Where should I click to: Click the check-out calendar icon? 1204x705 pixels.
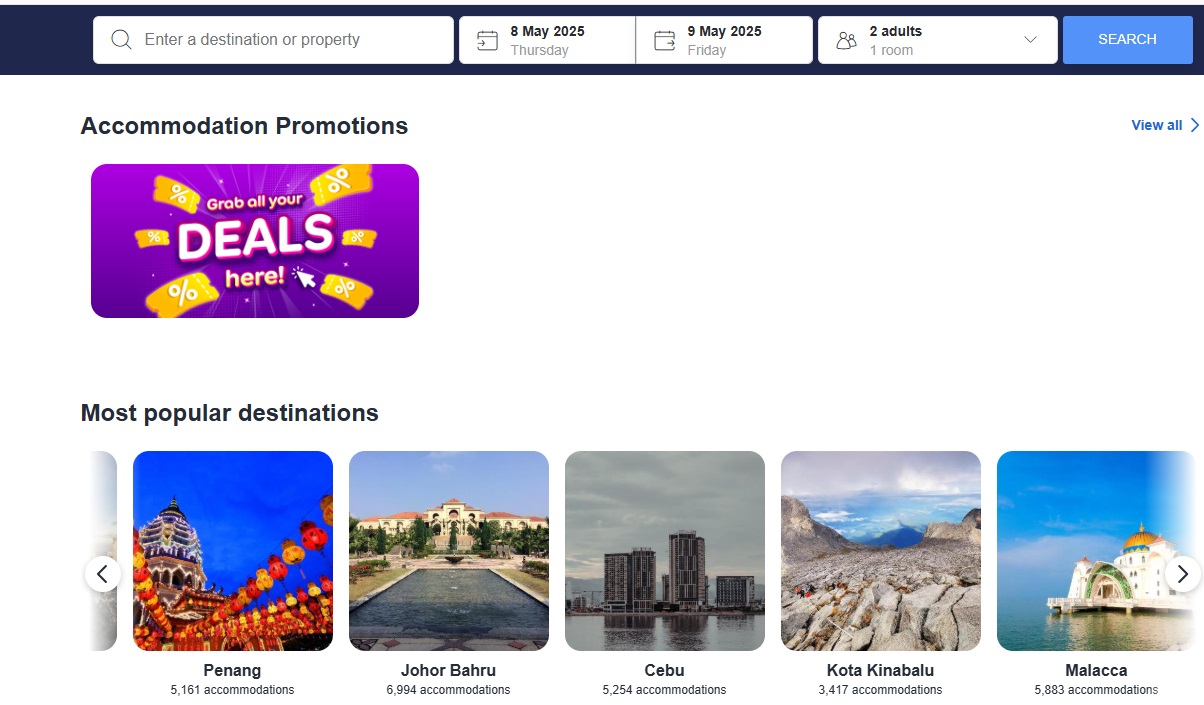click(x=664, y=40)
